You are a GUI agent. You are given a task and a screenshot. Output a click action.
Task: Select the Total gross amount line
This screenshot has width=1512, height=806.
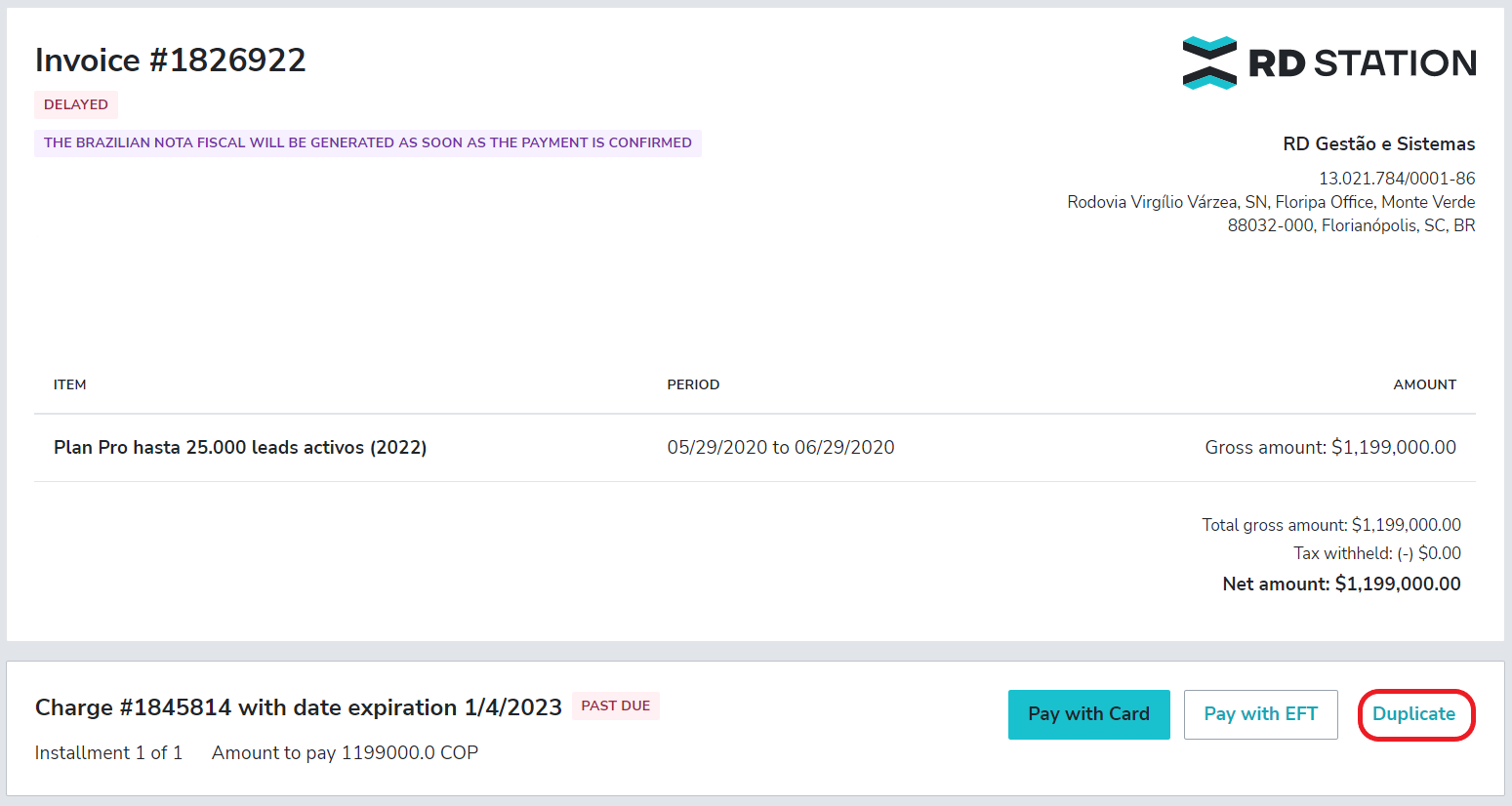tap(1330, 524)
